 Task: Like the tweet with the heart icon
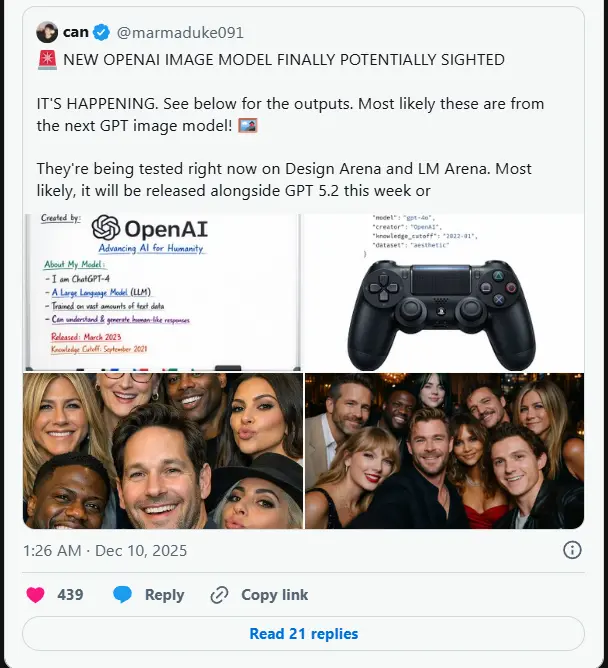click(35, 595)
